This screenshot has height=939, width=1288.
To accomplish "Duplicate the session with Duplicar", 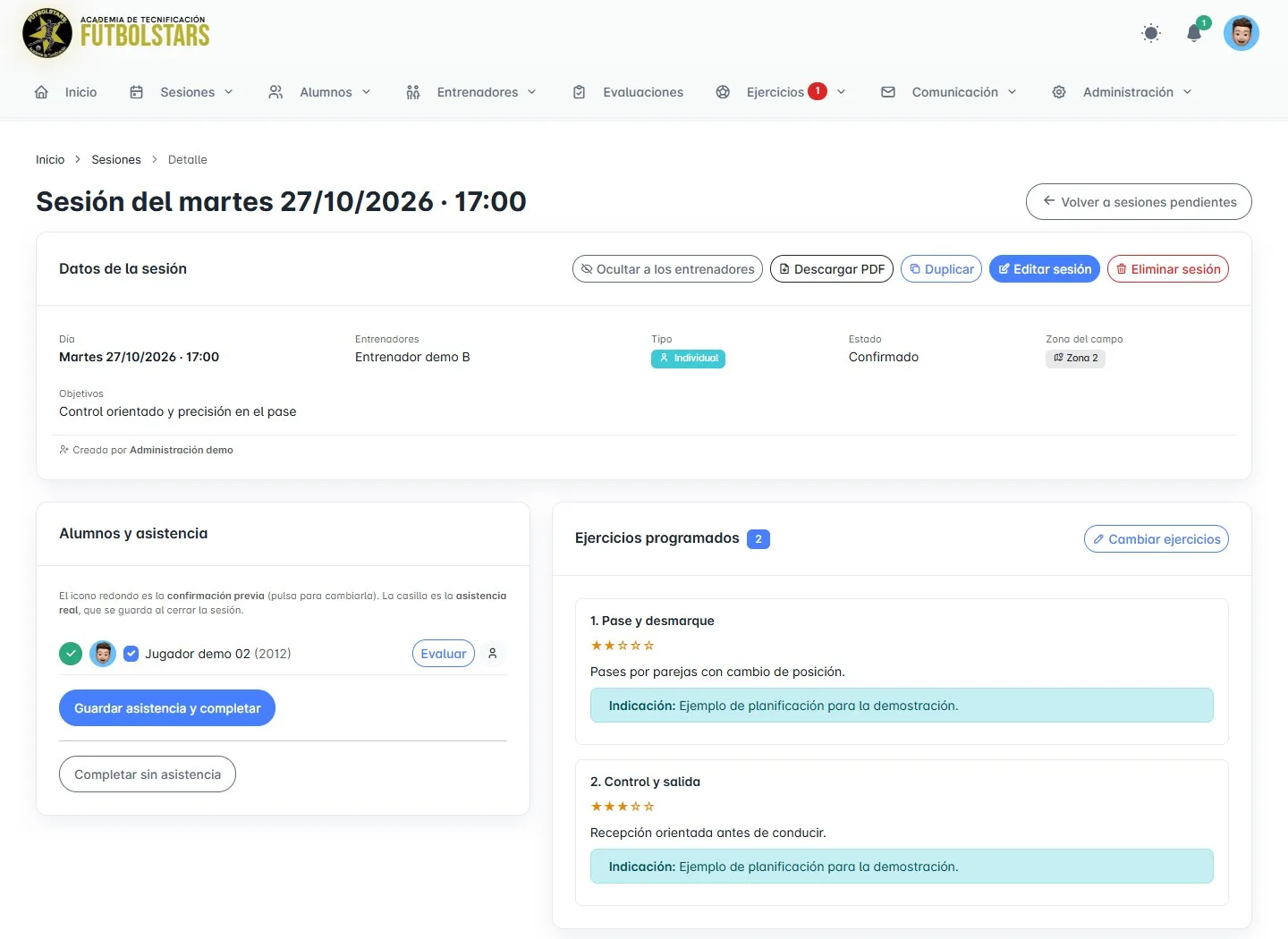I will coord(941,269).
